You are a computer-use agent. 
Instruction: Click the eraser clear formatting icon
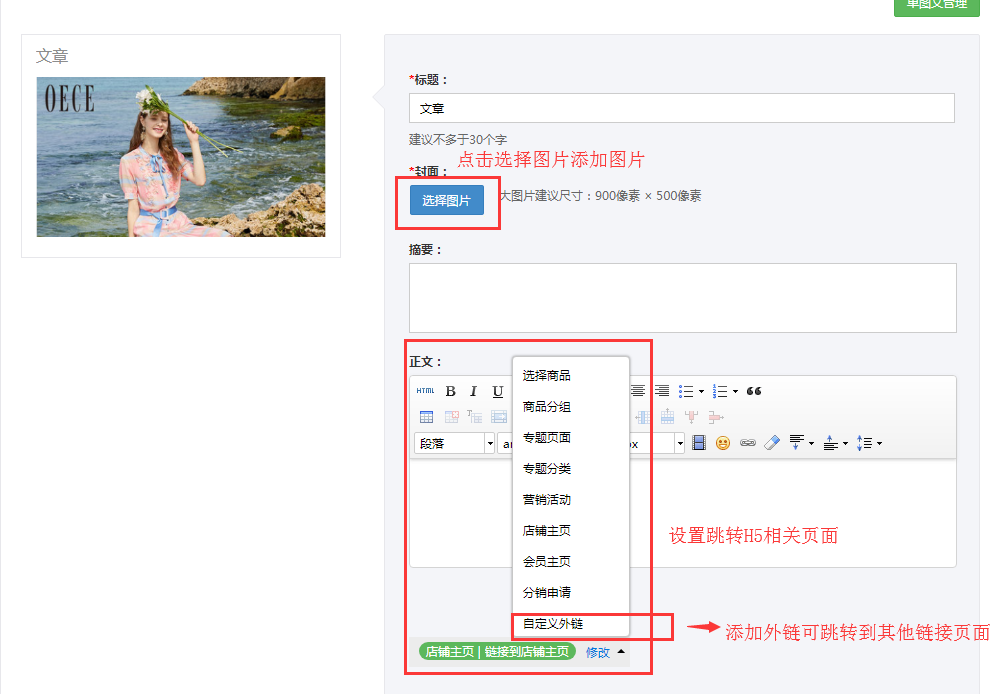point(771,443)
